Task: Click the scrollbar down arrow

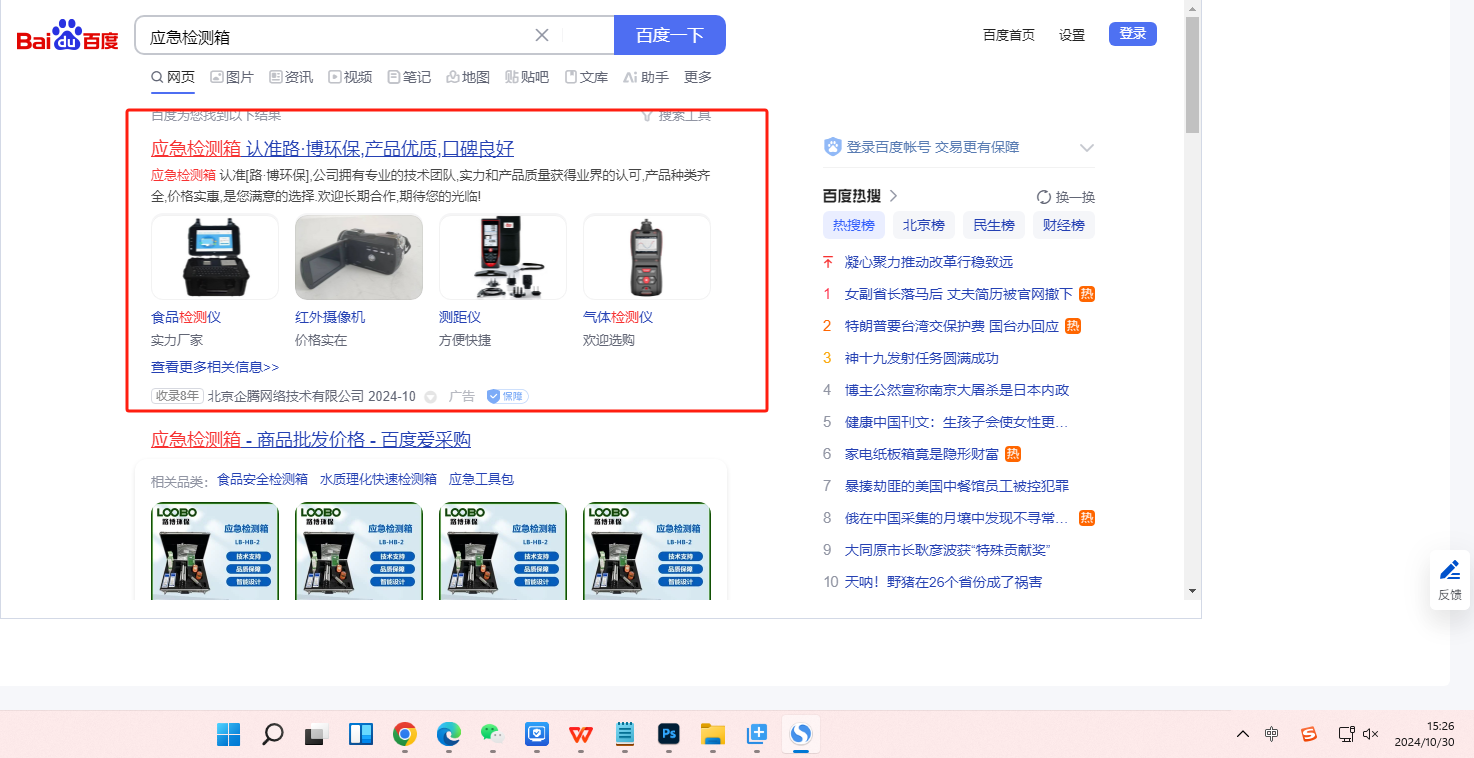Action: 1192,592
